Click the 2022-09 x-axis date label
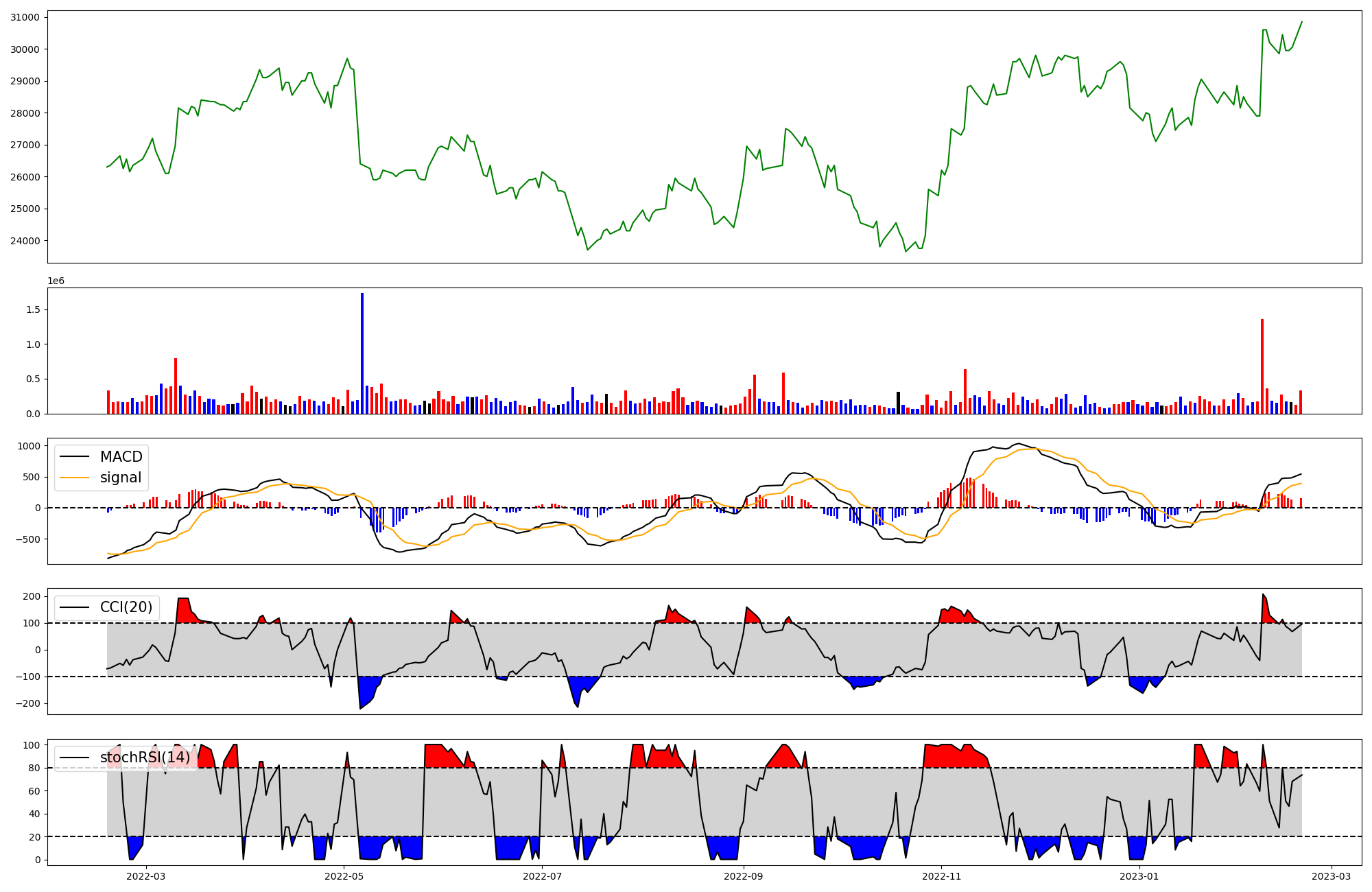The width and height of the screenshot is (1372, 892). click(x=744, y=876)
